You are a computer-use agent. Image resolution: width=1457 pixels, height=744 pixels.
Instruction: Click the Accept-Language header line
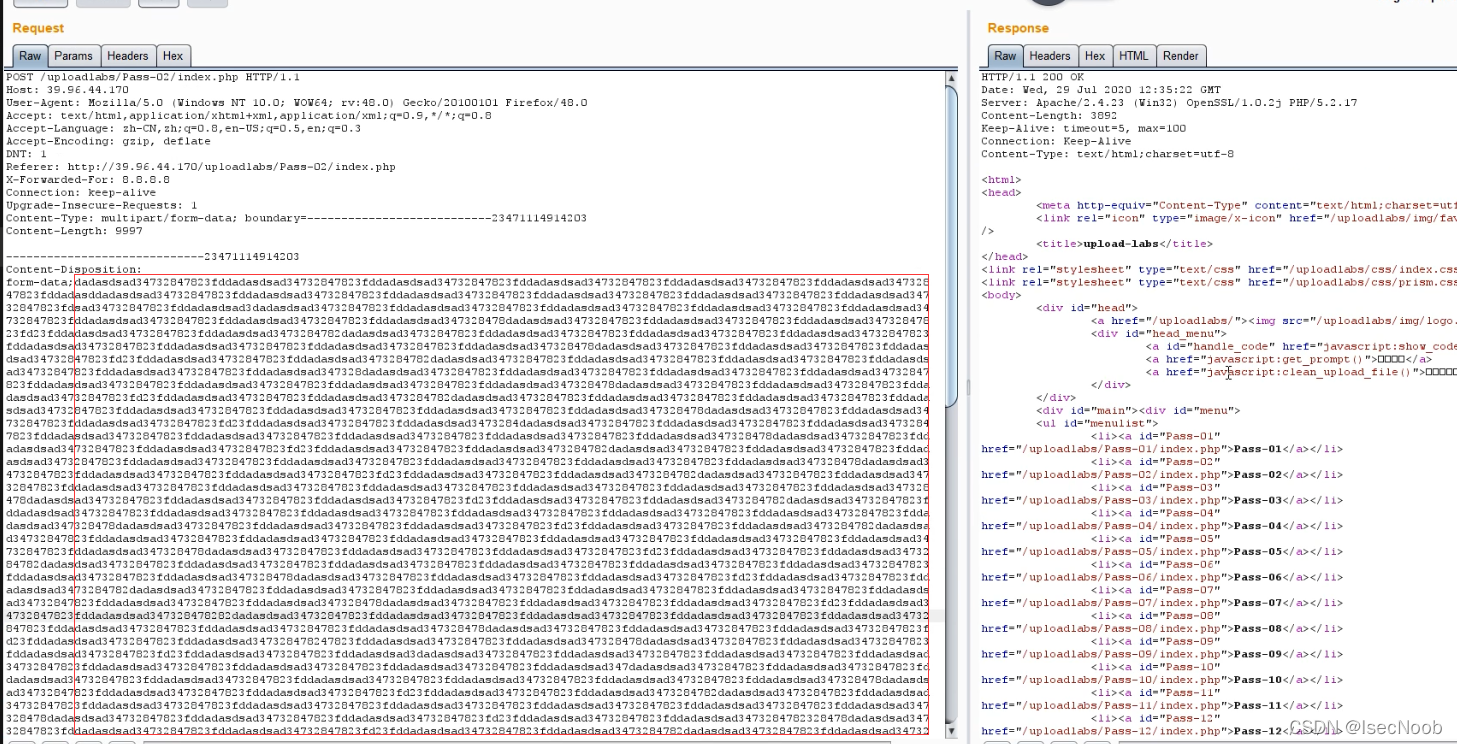point(184,128)
